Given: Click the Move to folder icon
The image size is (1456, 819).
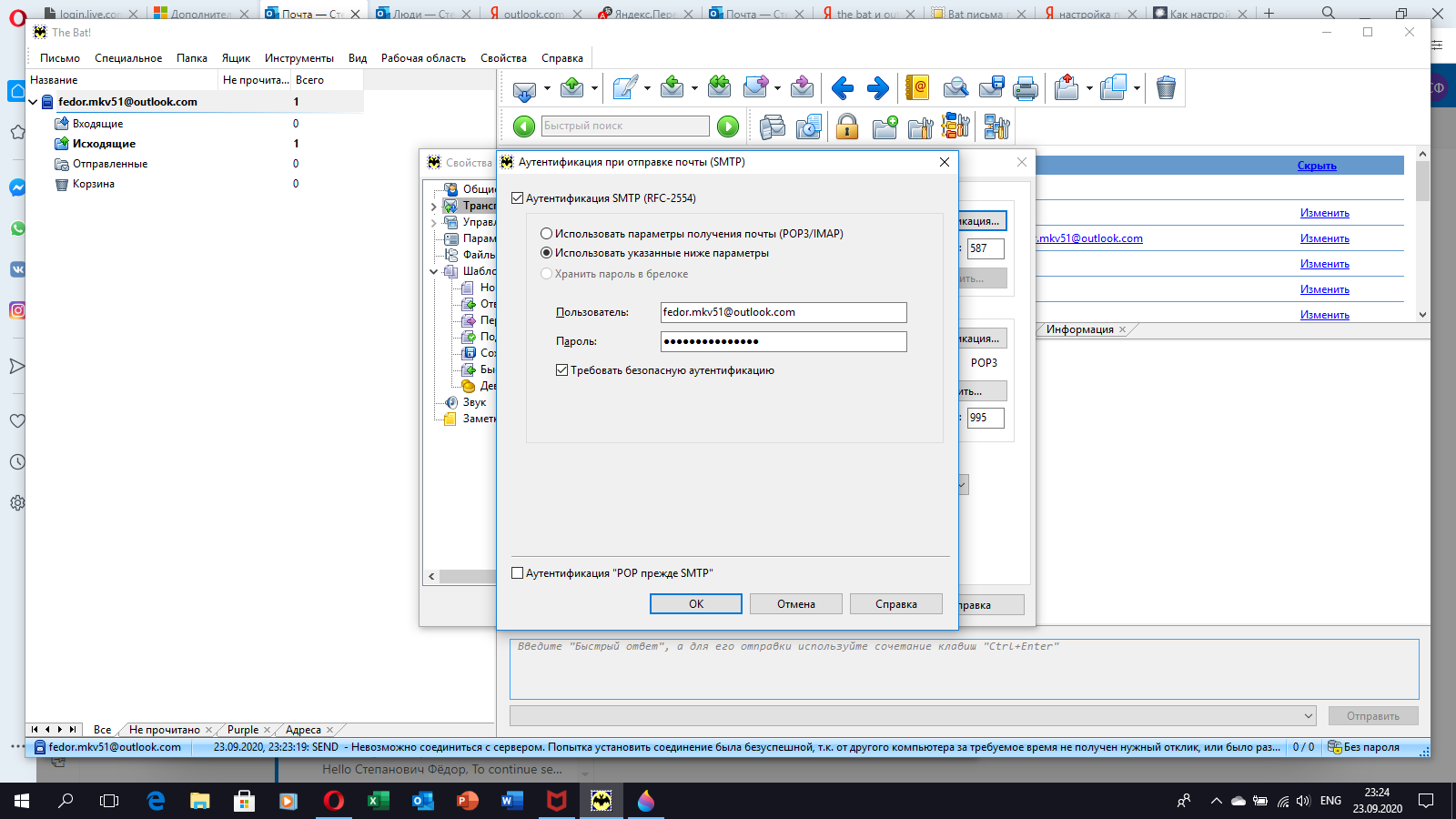Looking at the screenshot, I should (1067, 88).
